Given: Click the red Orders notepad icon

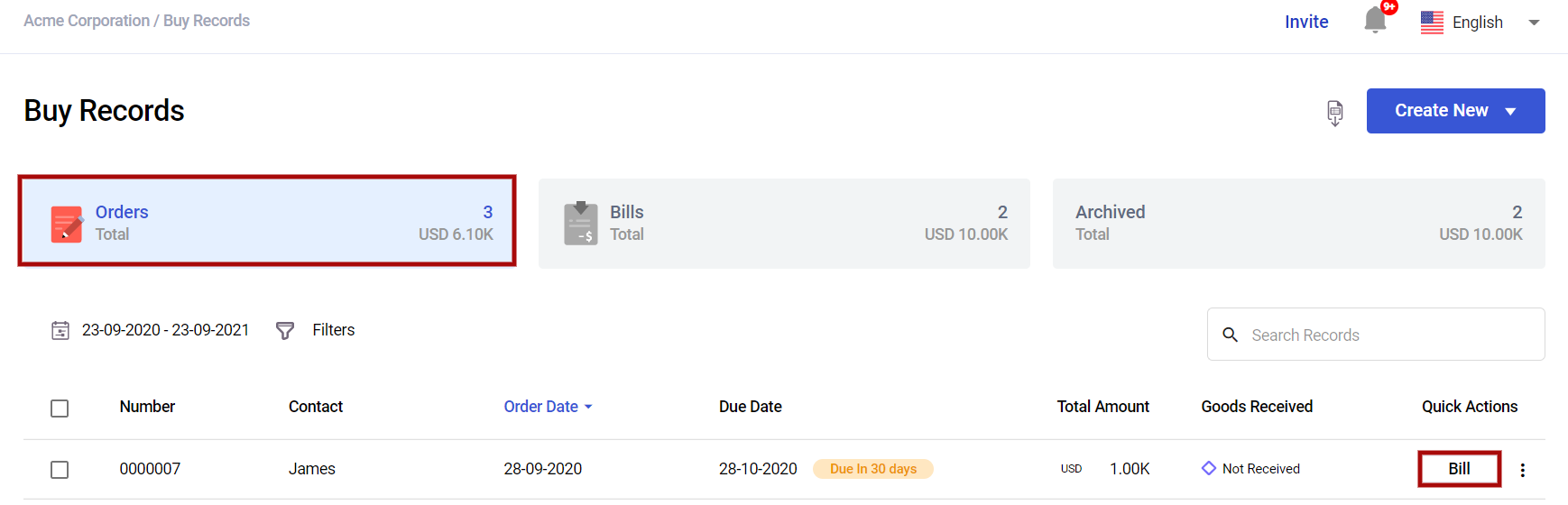Looking at the screenshot, I should pyautogui.click(x=67, y=225).
